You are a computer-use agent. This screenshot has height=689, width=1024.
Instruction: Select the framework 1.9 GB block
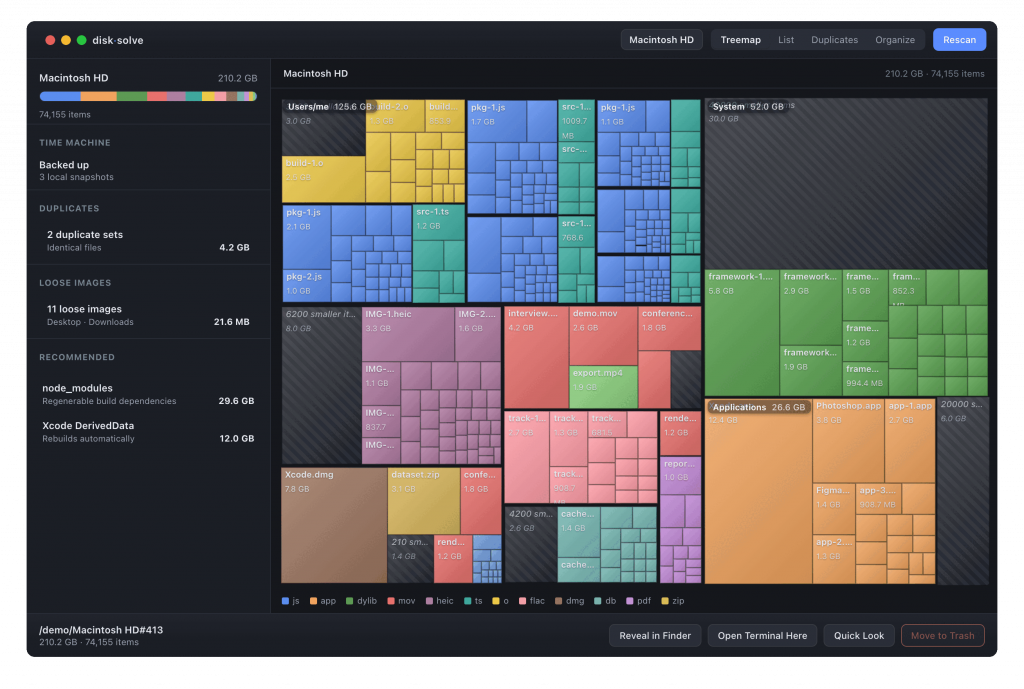[x=810, y=370]
